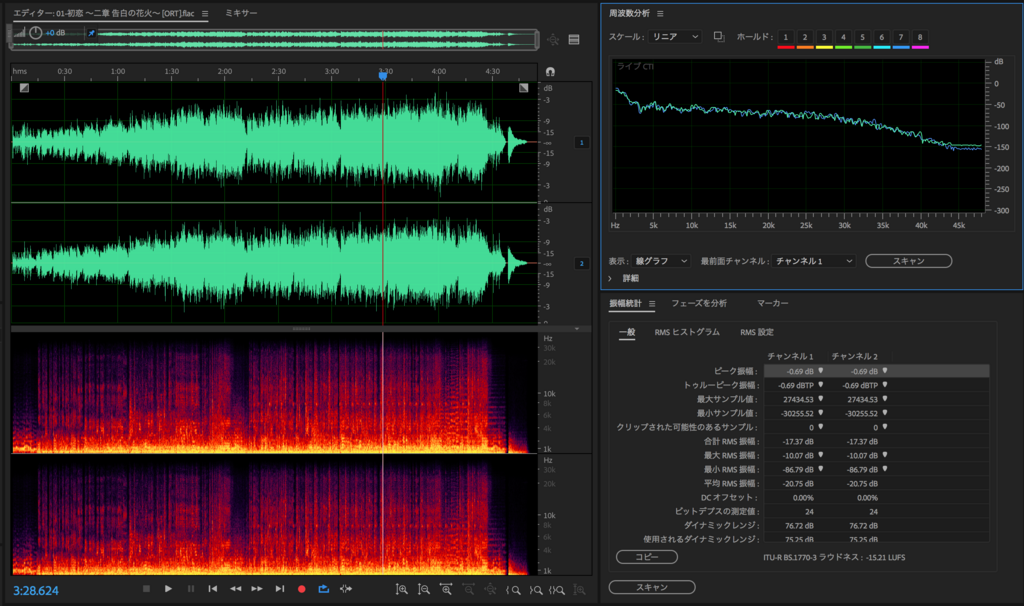Screen dimensions: 1024x606
Task: Select the エディター file tab
Action: pos(104,13)
